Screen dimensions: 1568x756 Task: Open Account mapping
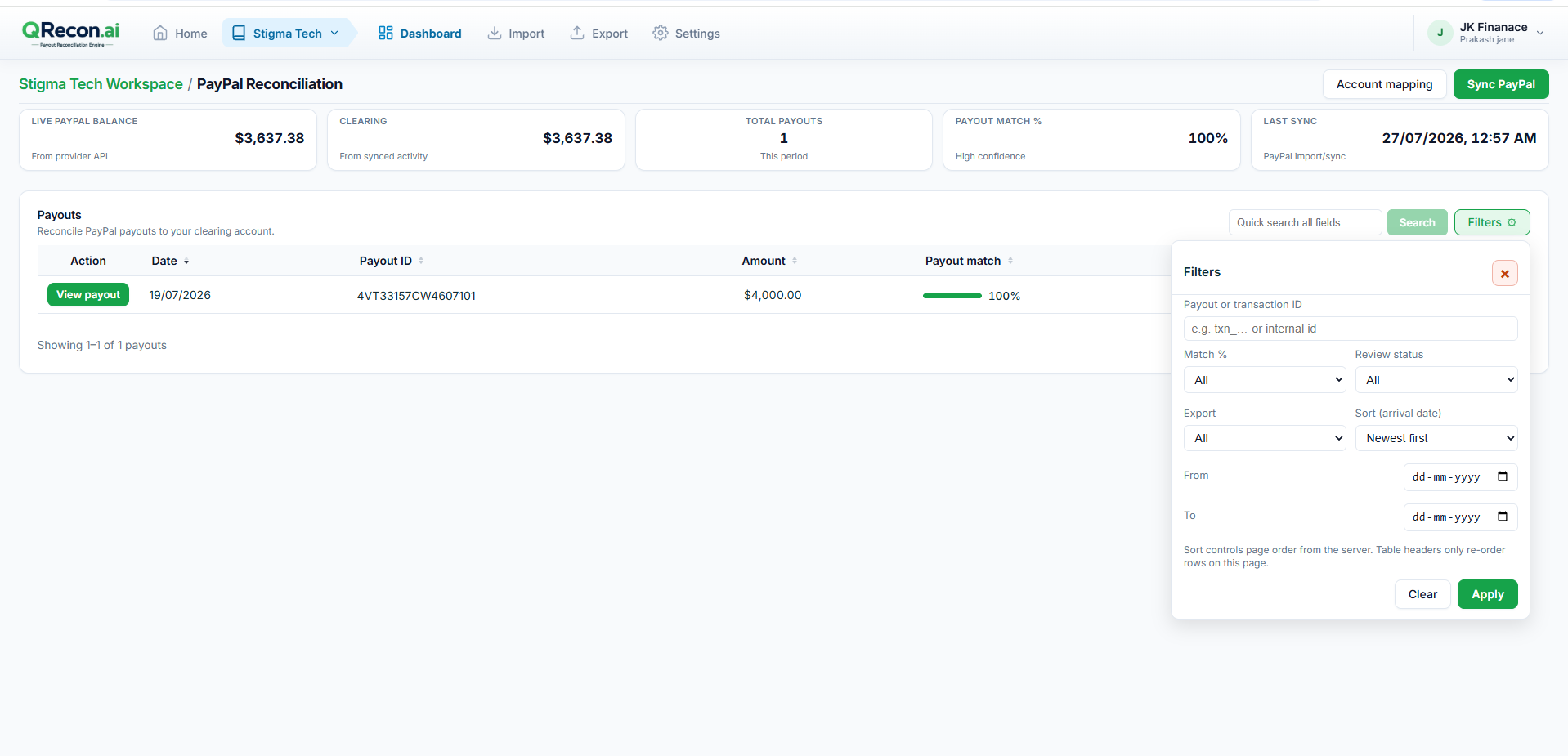[1384, 84]
